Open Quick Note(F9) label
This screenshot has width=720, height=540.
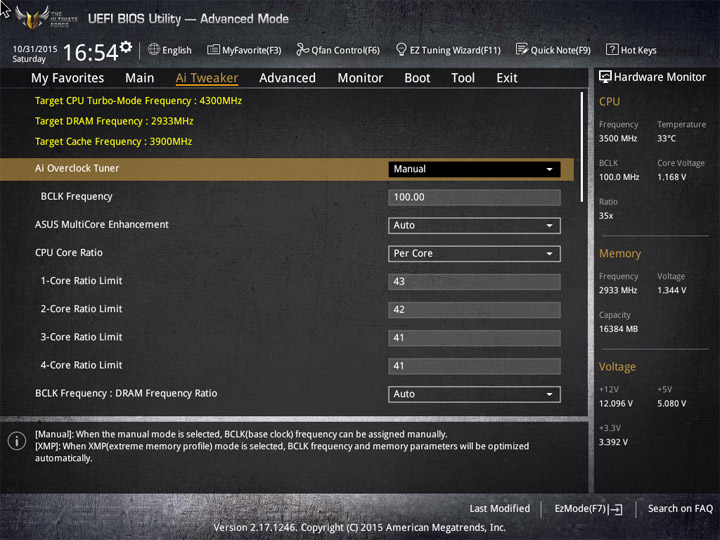click(x=561, y=50)
